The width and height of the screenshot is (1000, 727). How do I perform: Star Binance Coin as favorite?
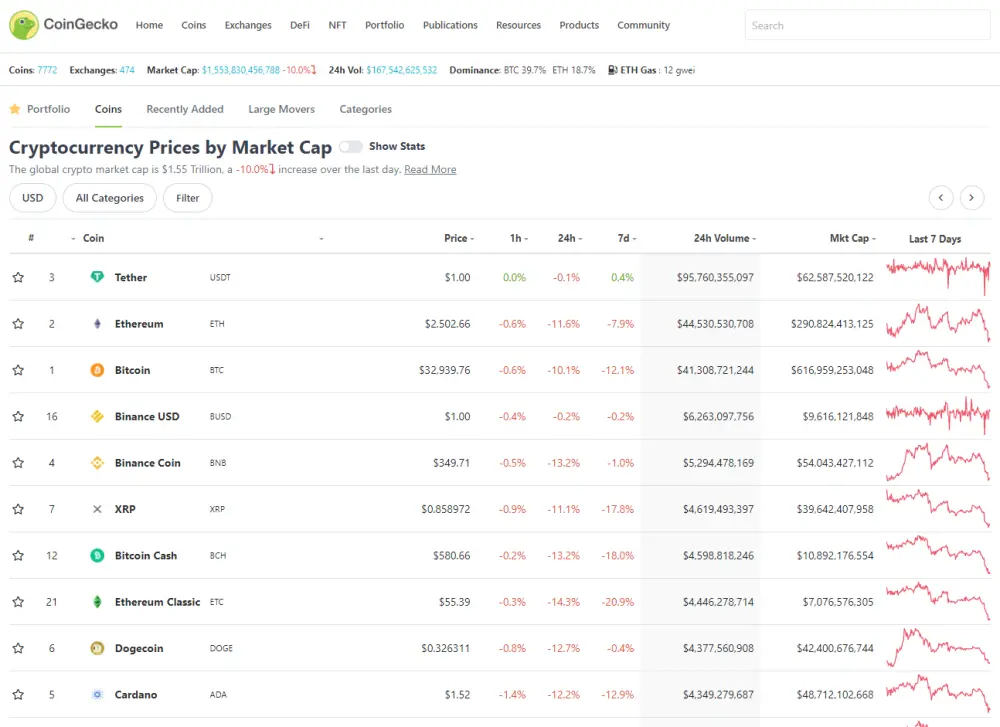(18, 463)
